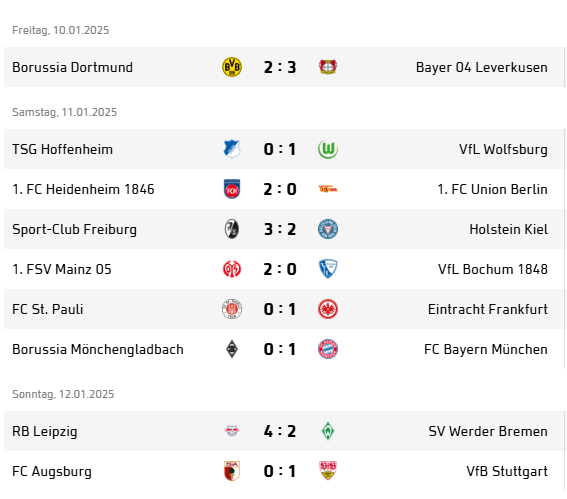Click the SV Werder Bremen diamond logo
567x499 pixels.
328,431
